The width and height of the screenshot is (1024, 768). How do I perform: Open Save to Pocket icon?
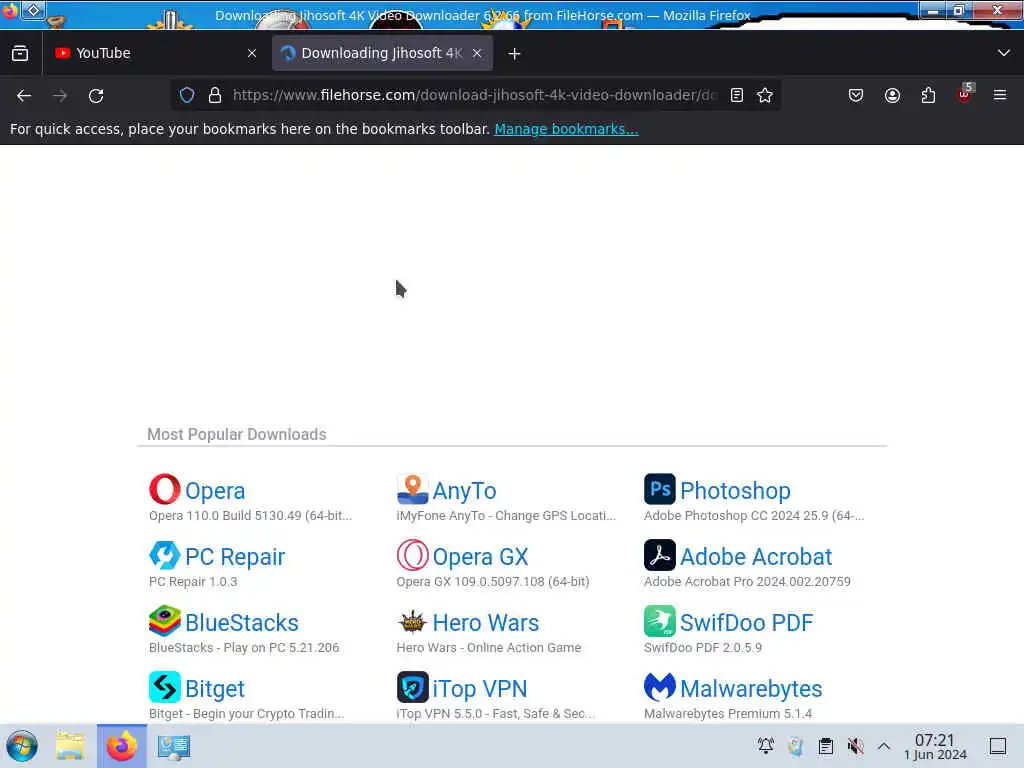point(856,95)
